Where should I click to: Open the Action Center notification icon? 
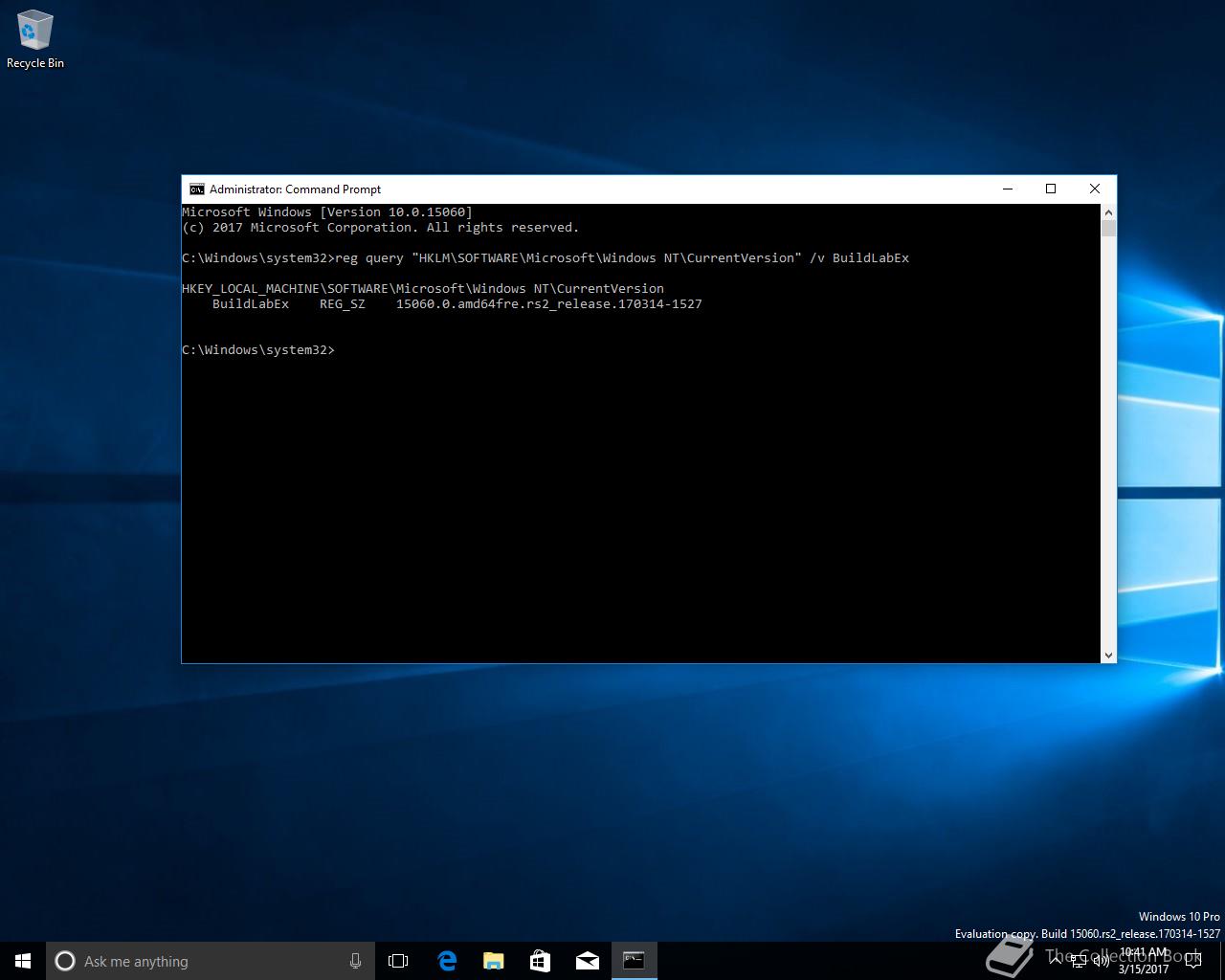click(1192, 961)
